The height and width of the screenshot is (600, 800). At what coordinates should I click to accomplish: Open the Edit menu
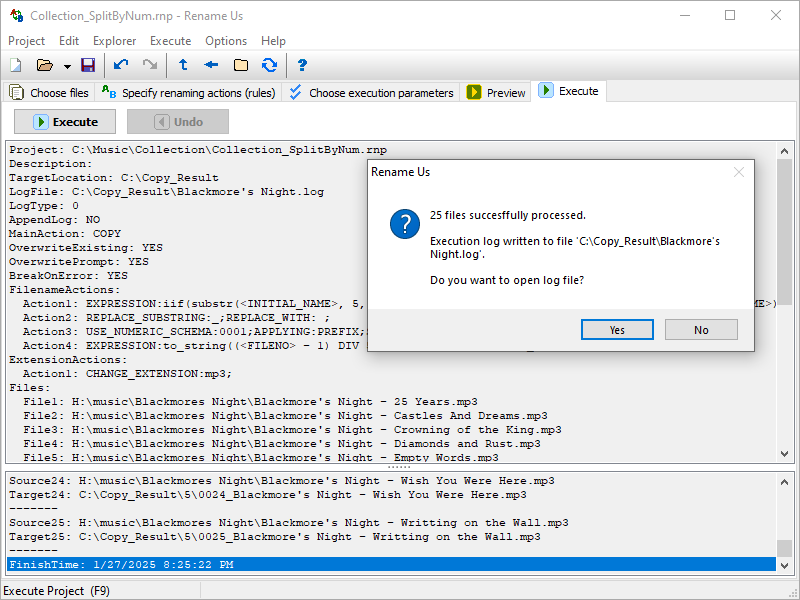tap(69, 41)
